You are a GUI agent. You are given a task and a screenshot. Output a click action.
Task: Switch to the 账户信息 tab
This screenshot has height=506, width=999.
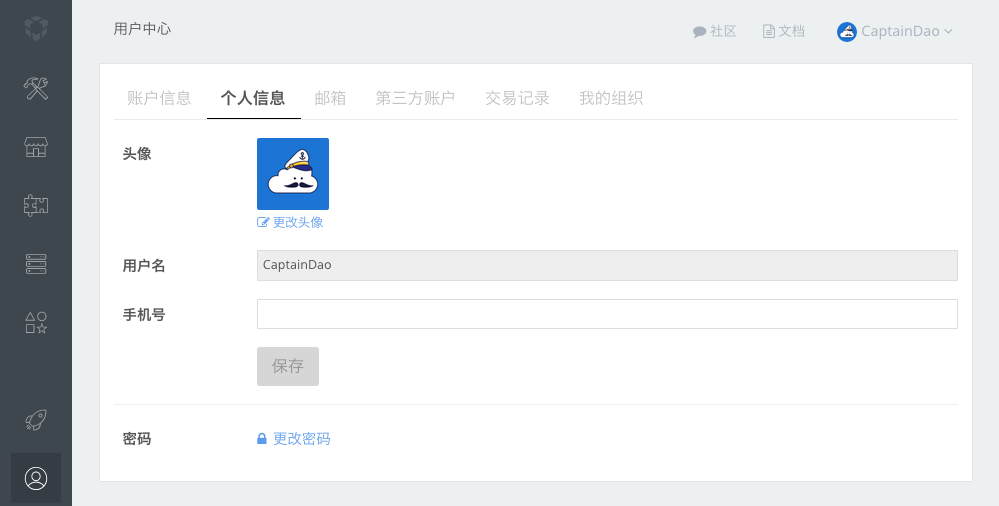coord(159,98)
